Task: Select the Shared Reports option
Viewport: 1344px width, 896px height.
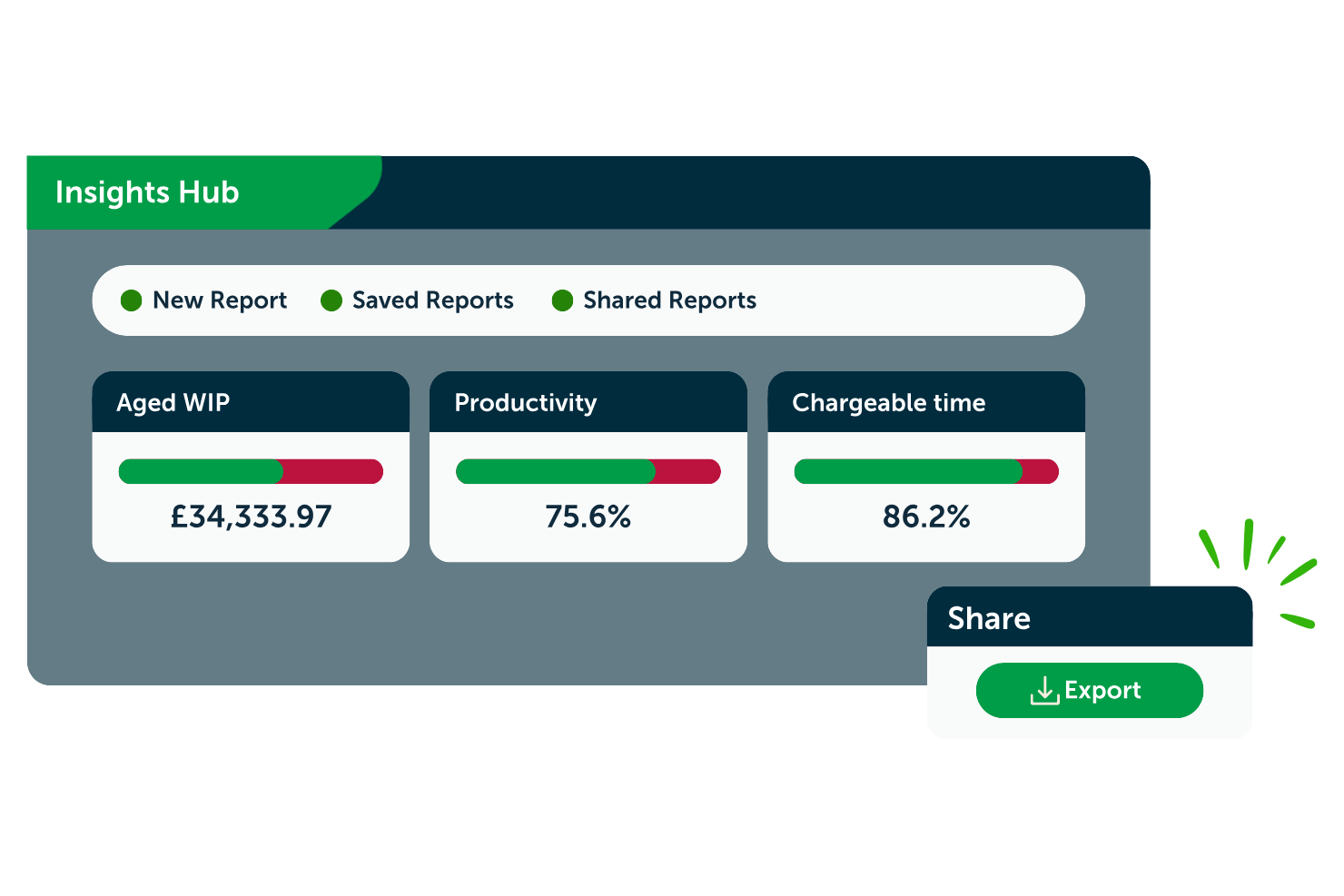Action: (x=669, y=300)
